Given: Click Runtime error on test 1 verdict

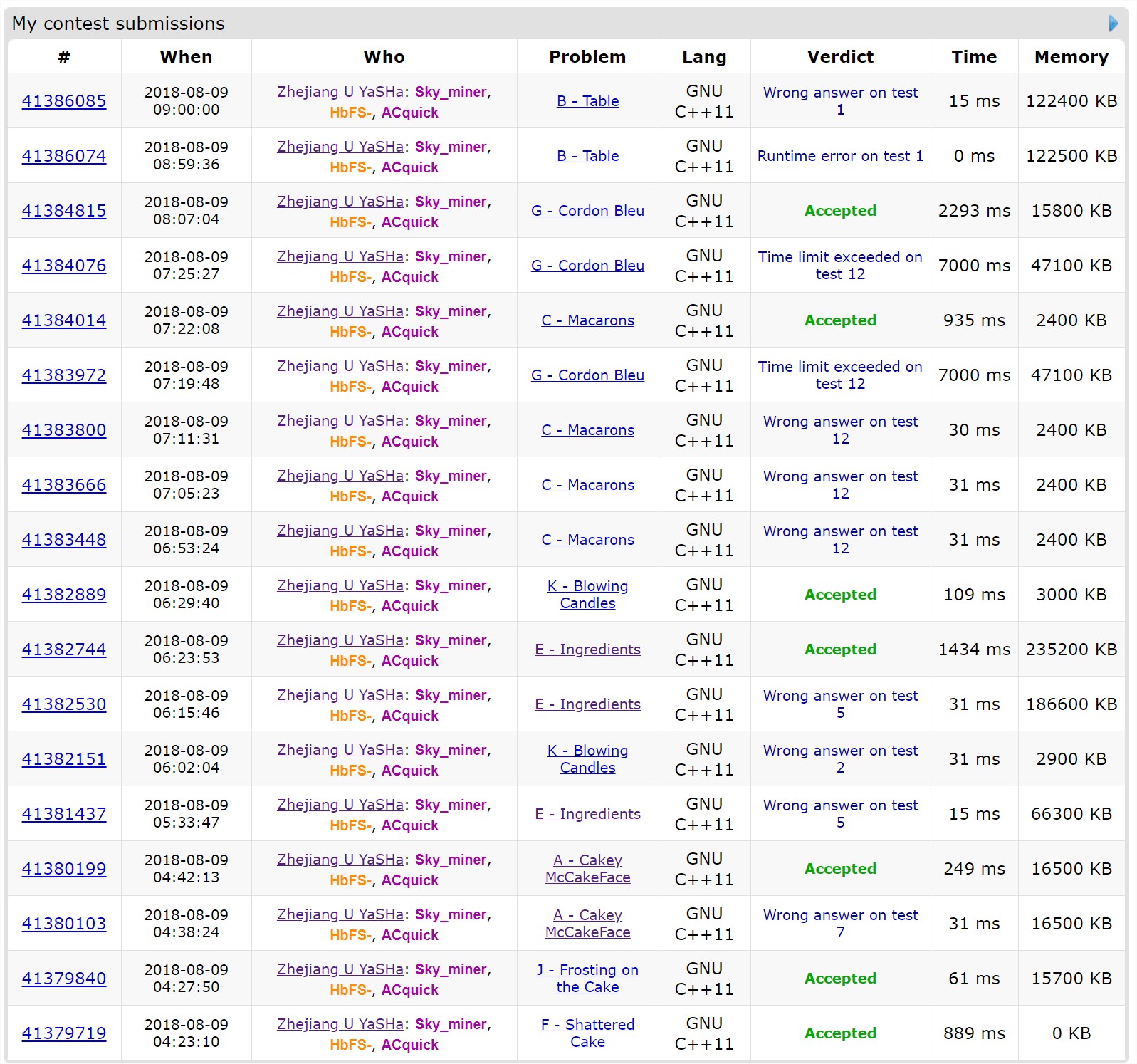Looking at the screenshot, I should (840, 156).
